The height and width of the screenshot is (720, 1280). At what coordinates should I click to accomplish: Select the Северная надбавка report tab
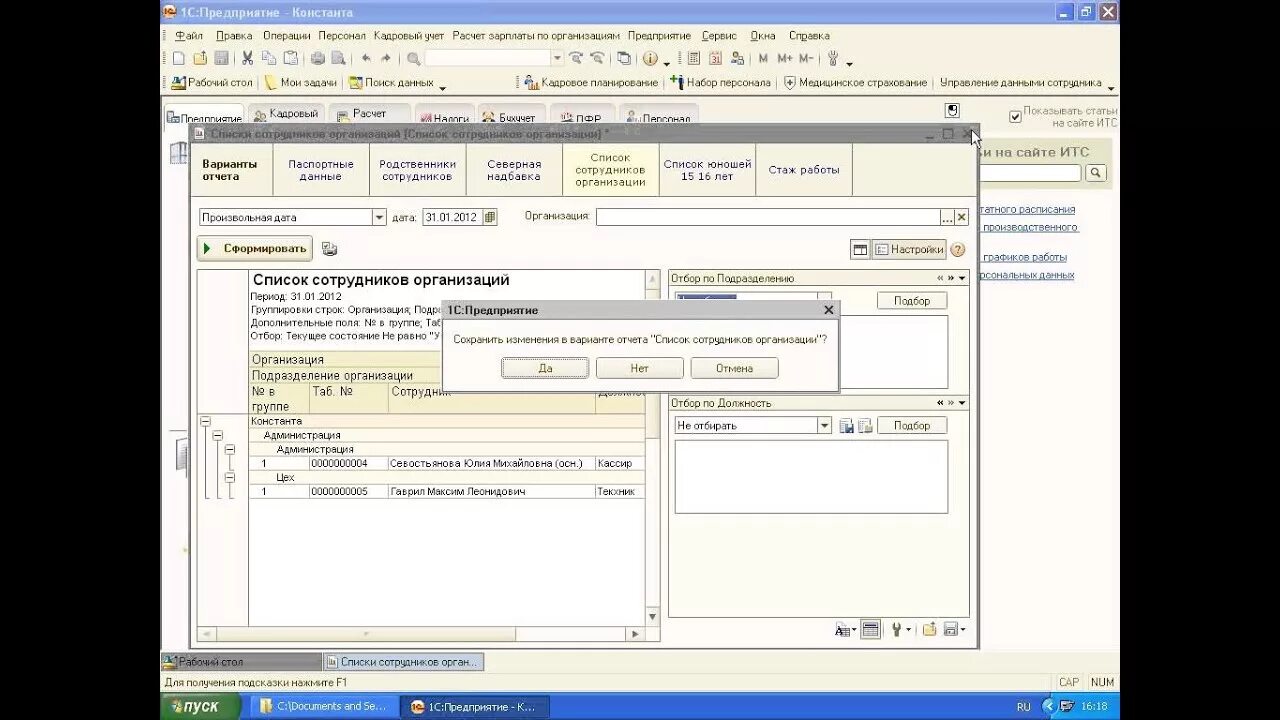tap(514, 170)
